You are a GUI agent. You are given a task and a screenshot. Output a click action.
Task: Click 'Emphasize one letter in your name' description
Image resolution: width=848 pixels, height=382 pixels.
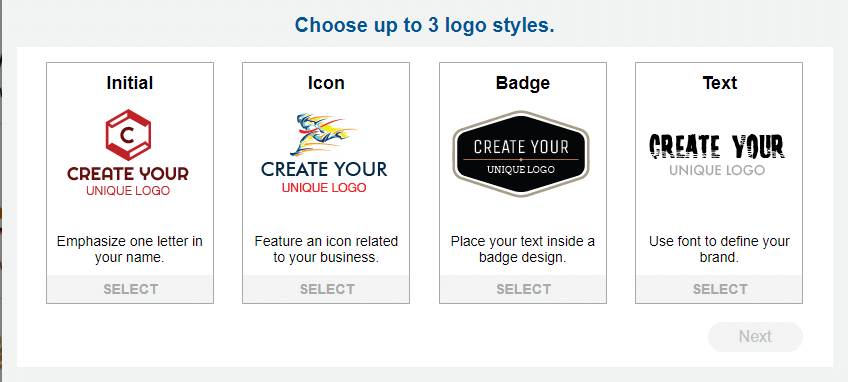tap(130, 249)
